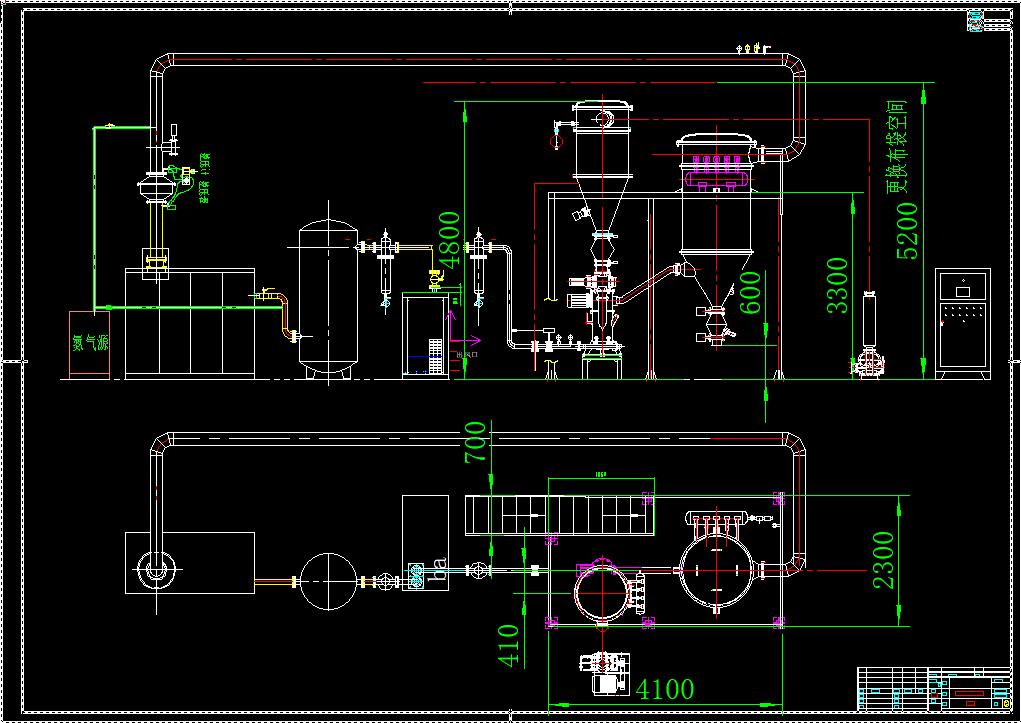Click the red circular gauge beside the cyclone

[x=556, y=143]
